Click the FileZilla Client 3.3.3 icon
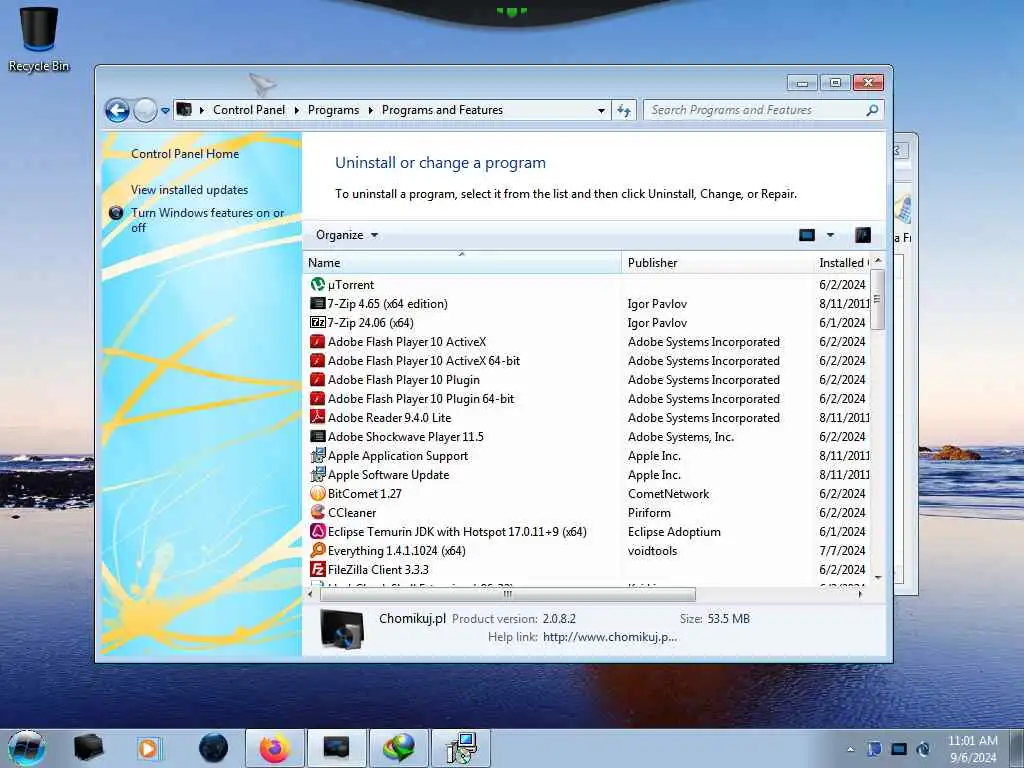 pos(317,569)
